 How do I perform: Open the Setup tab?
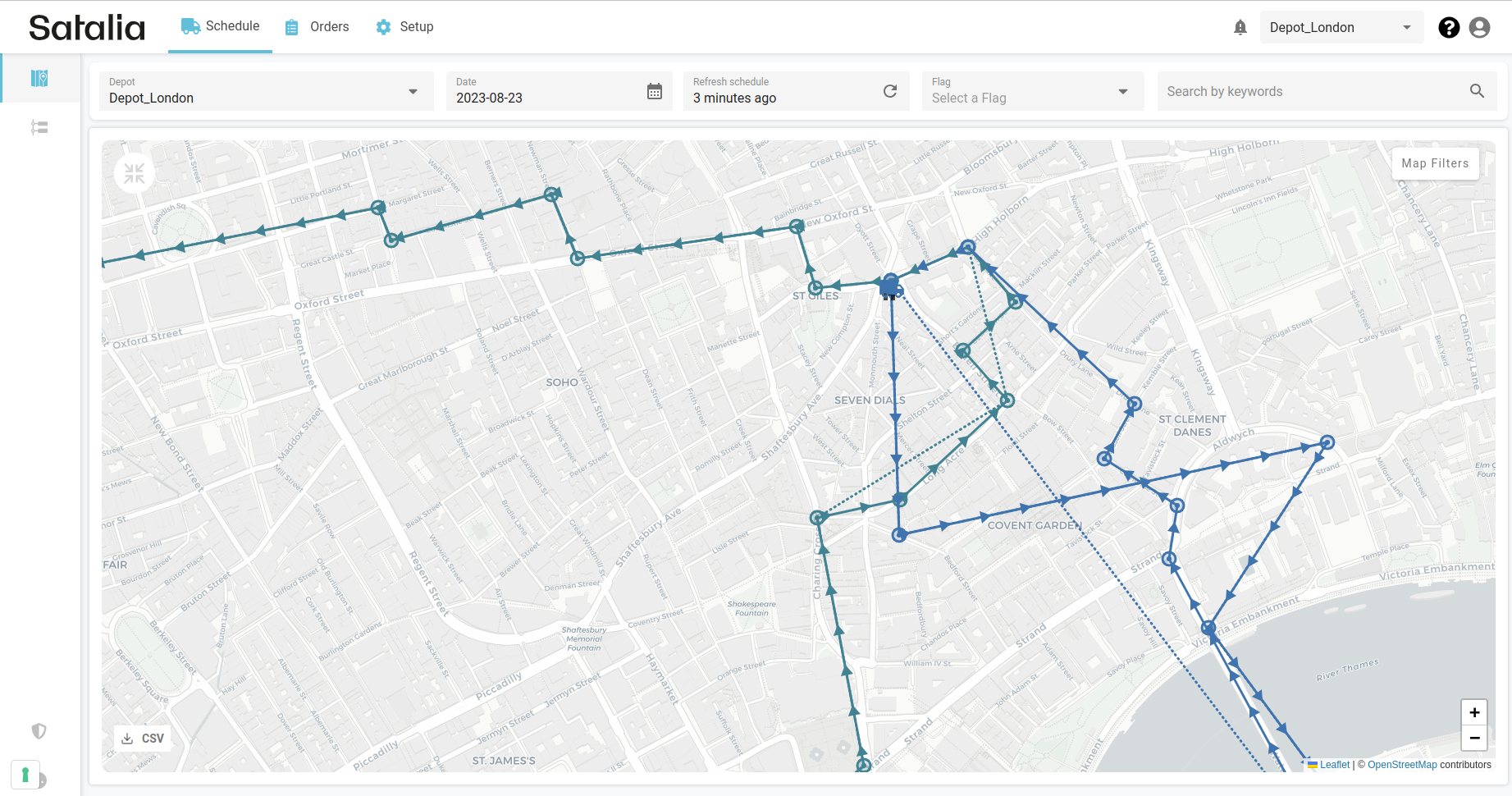405,27
